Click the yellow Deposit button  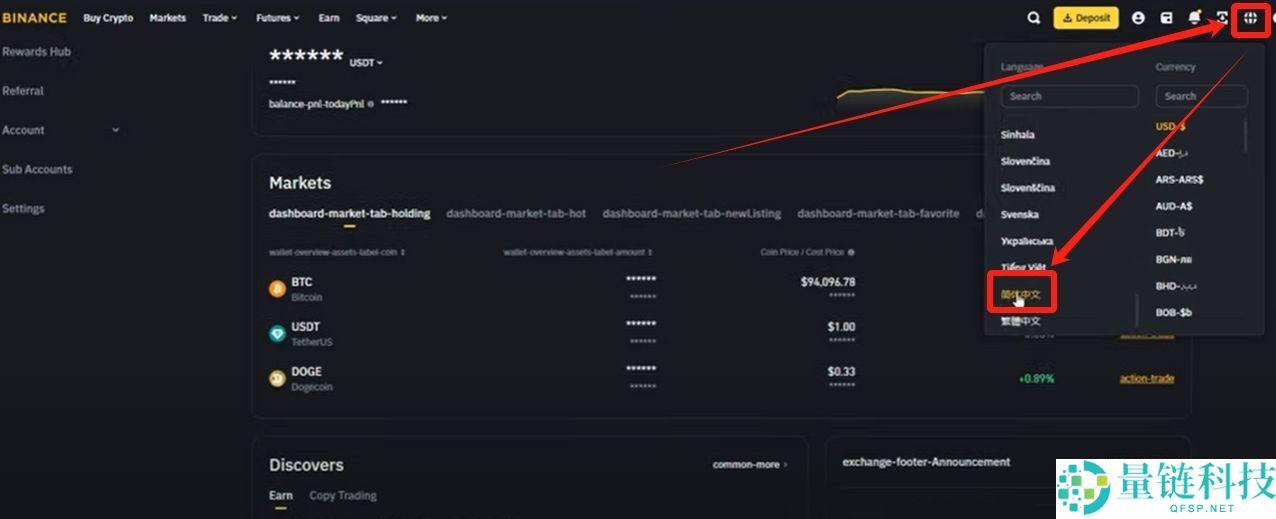coord(1086,18)
